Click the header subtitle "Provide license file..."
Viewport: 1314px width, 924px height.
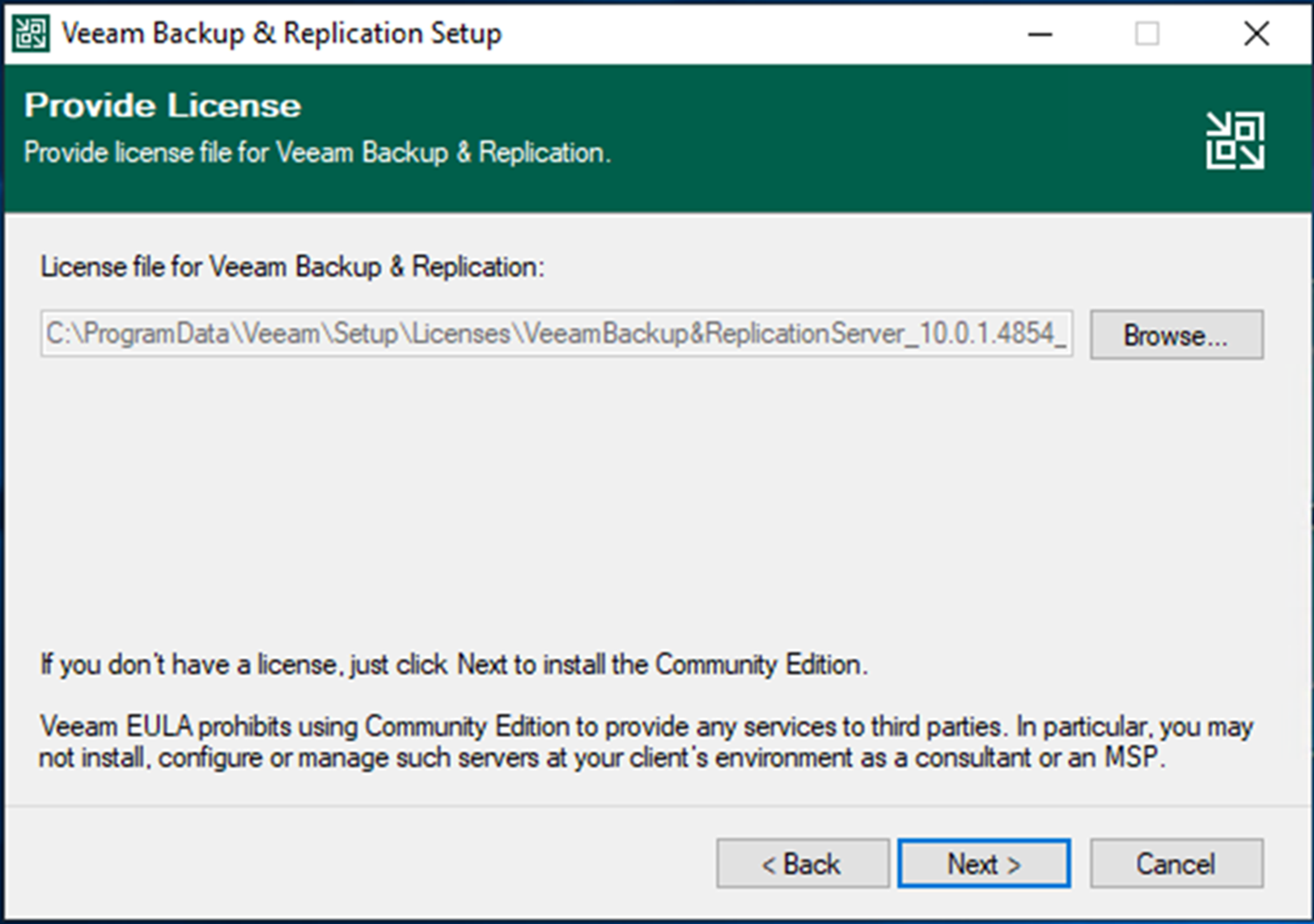[x=318, y=152]
